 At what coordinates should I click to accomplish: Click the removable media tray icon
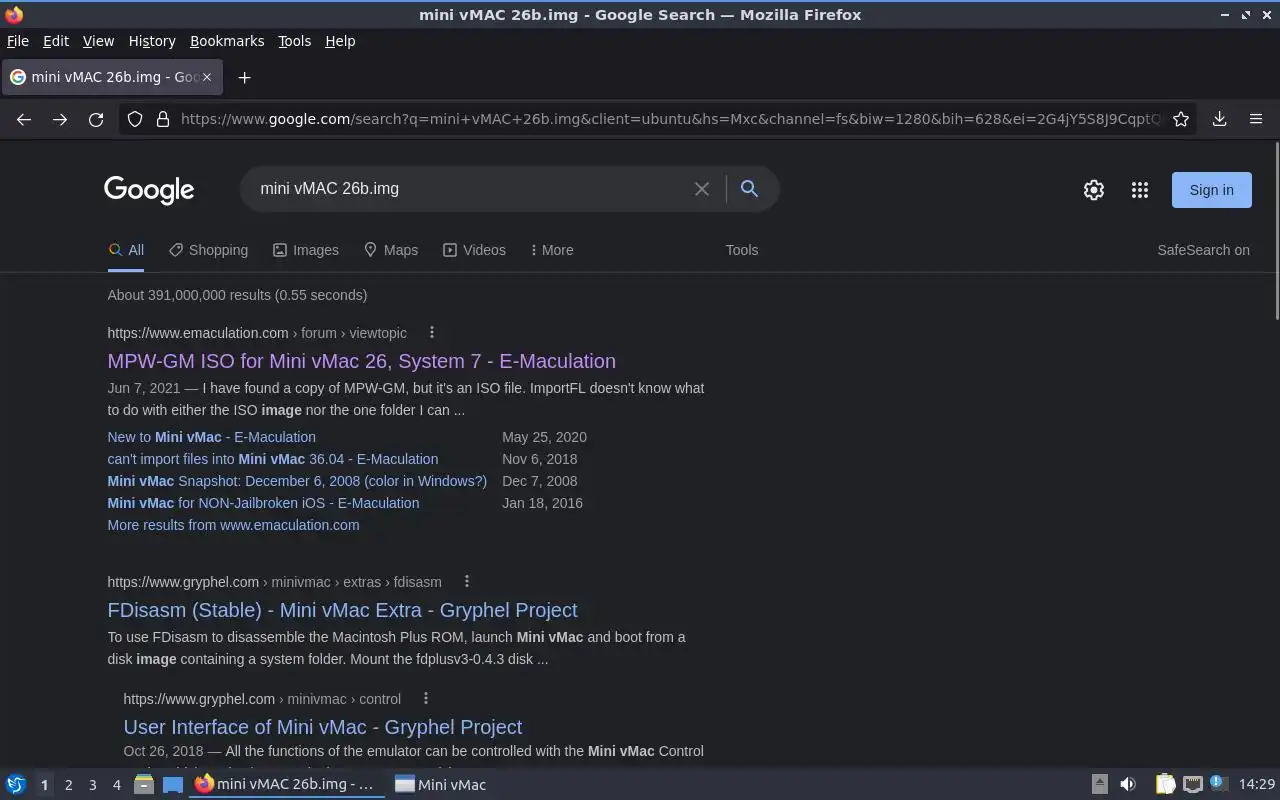coord(1099,785)
